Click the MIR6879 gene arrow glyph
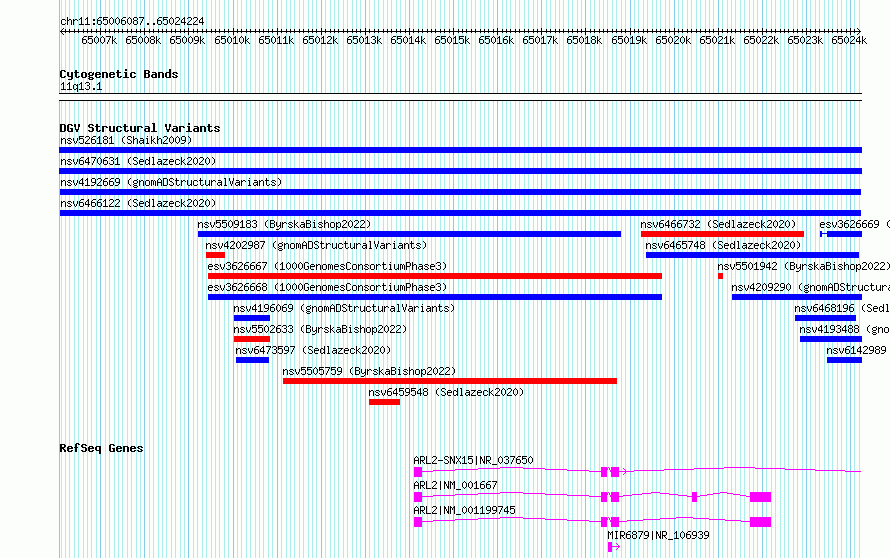 (x=614, y=547)
